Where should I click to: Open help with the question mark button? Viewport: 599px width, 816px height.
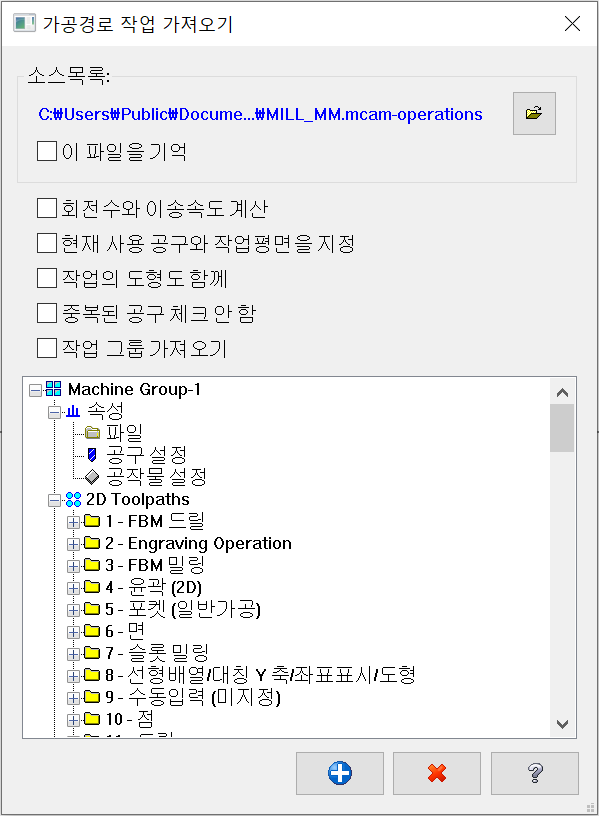coord(534,773)
